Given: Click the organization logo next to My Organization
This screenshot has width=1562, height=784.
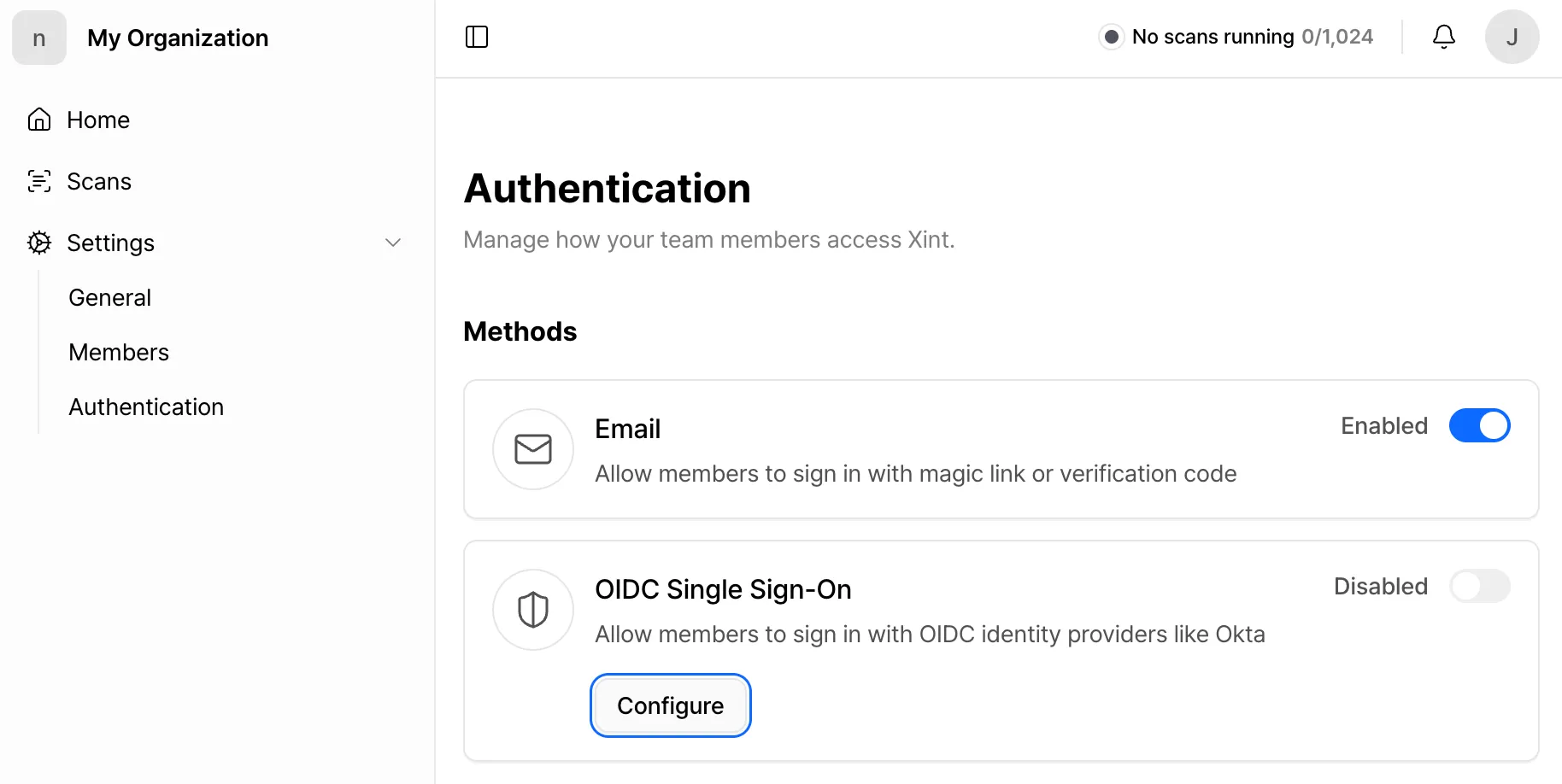Looking at the screenshot, I should 38,38.
